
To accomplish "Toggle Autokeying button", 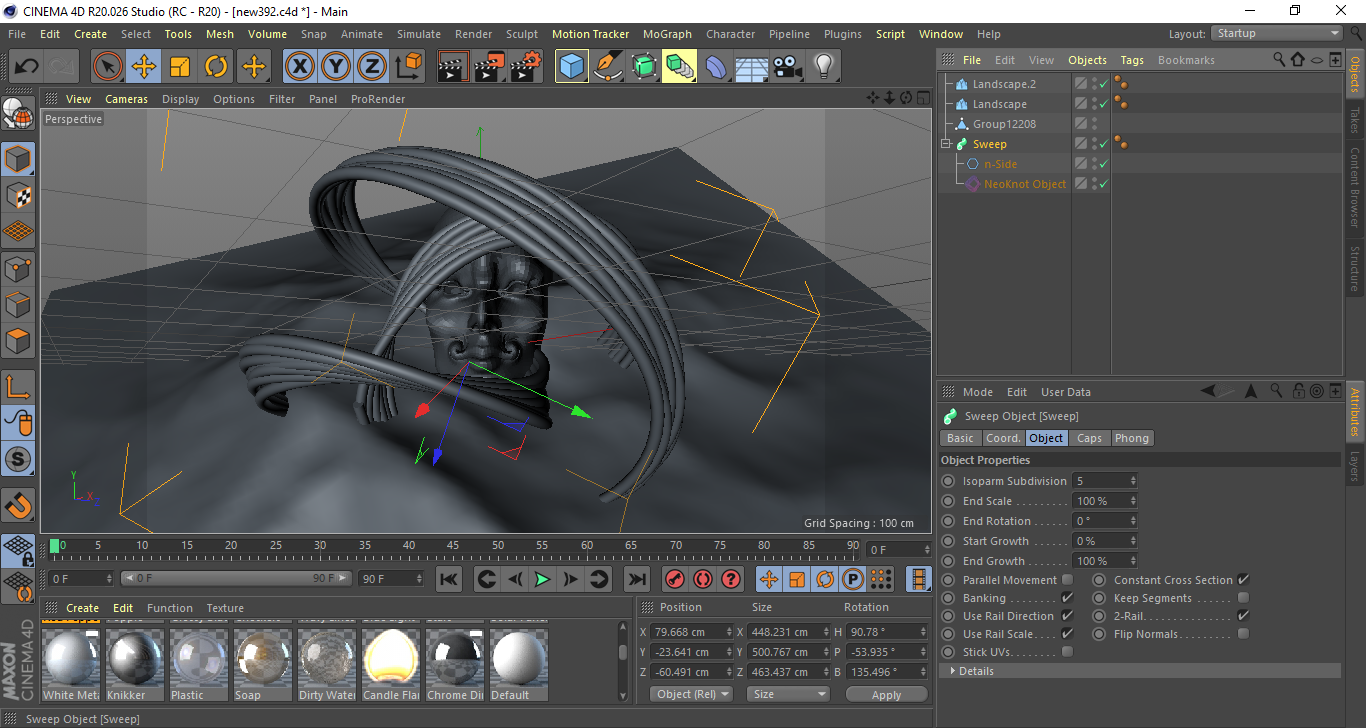I will coord(703,578).
